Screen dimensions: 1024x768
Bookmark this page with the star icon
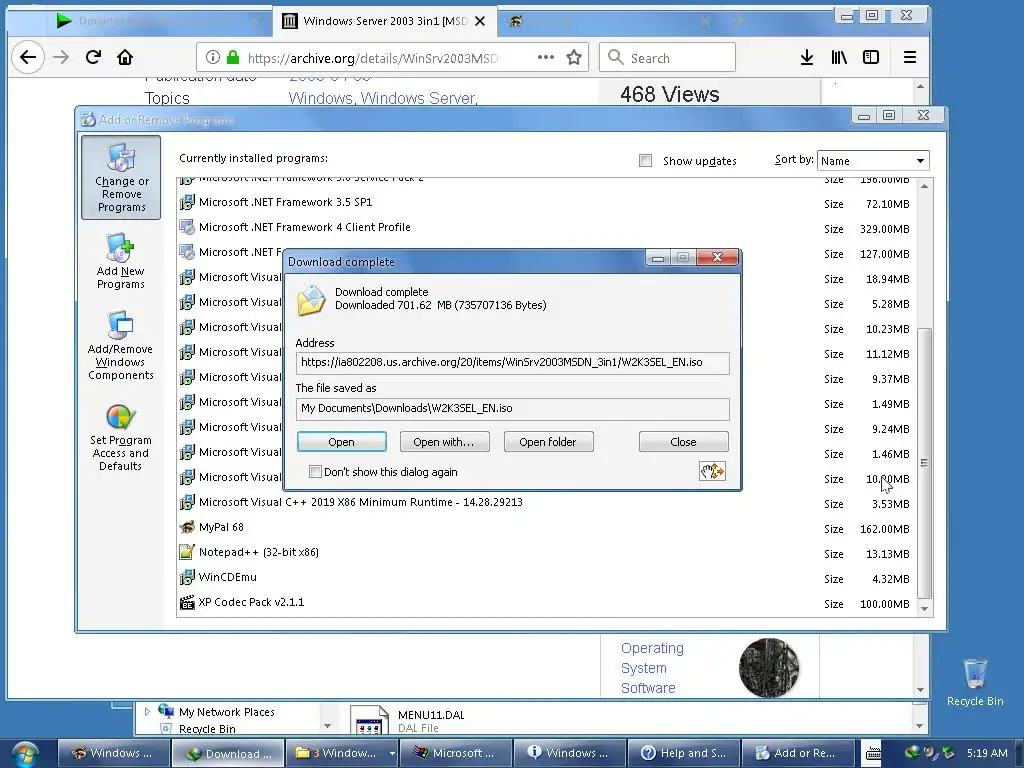pos(574,57)
